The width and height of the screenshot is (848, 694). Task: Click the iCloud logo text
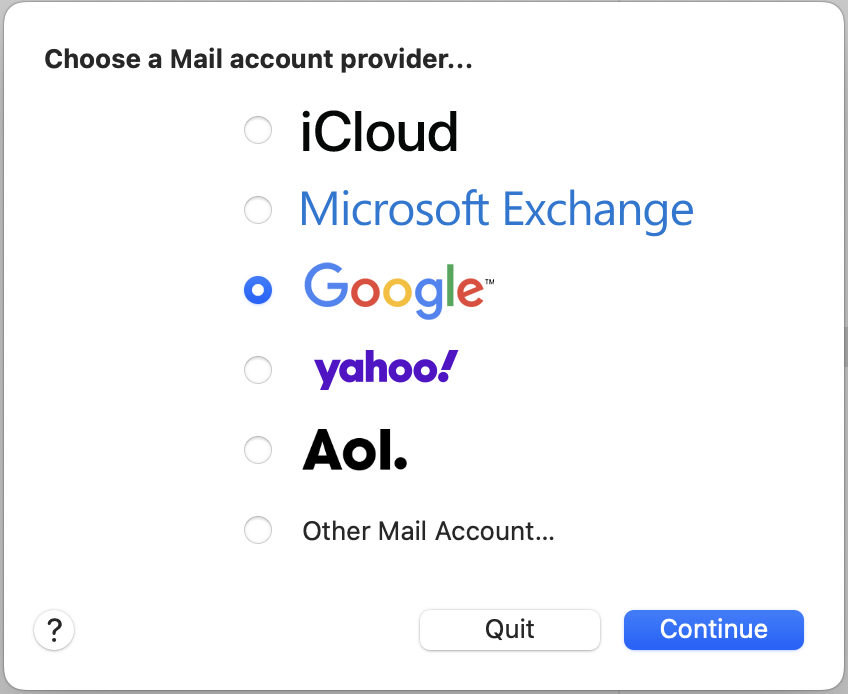[379, 131]
